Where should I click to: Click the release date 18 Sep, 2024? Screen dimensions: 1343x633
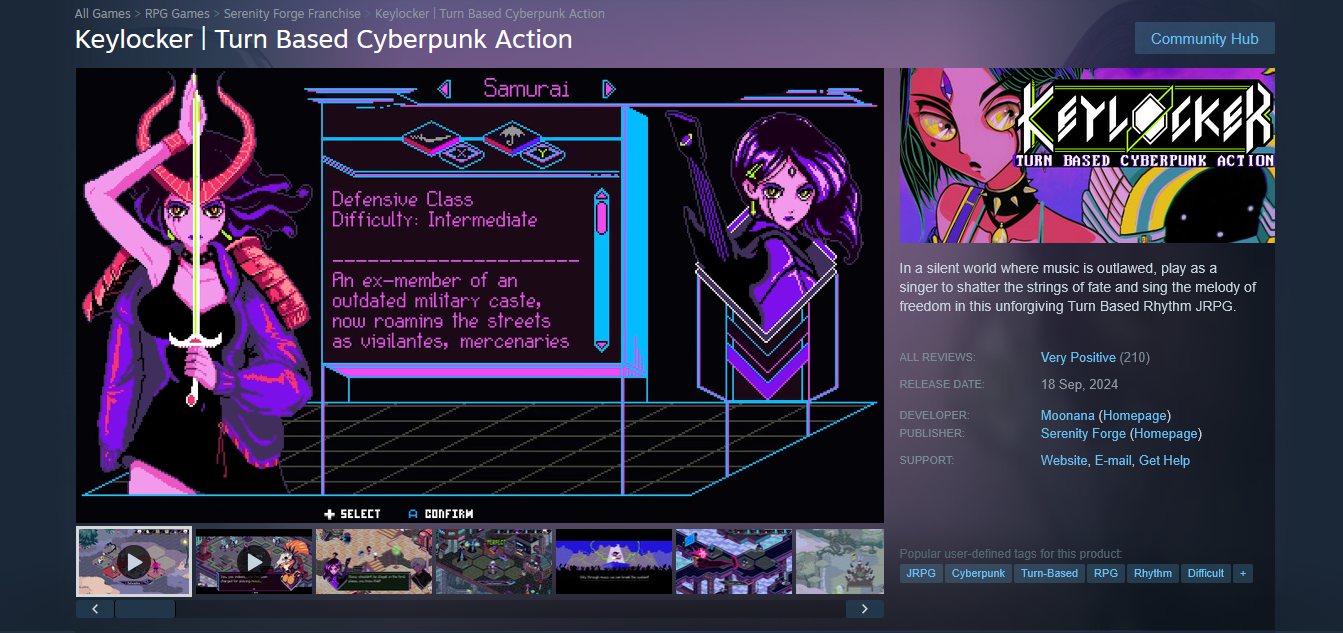click(1079, 384)
